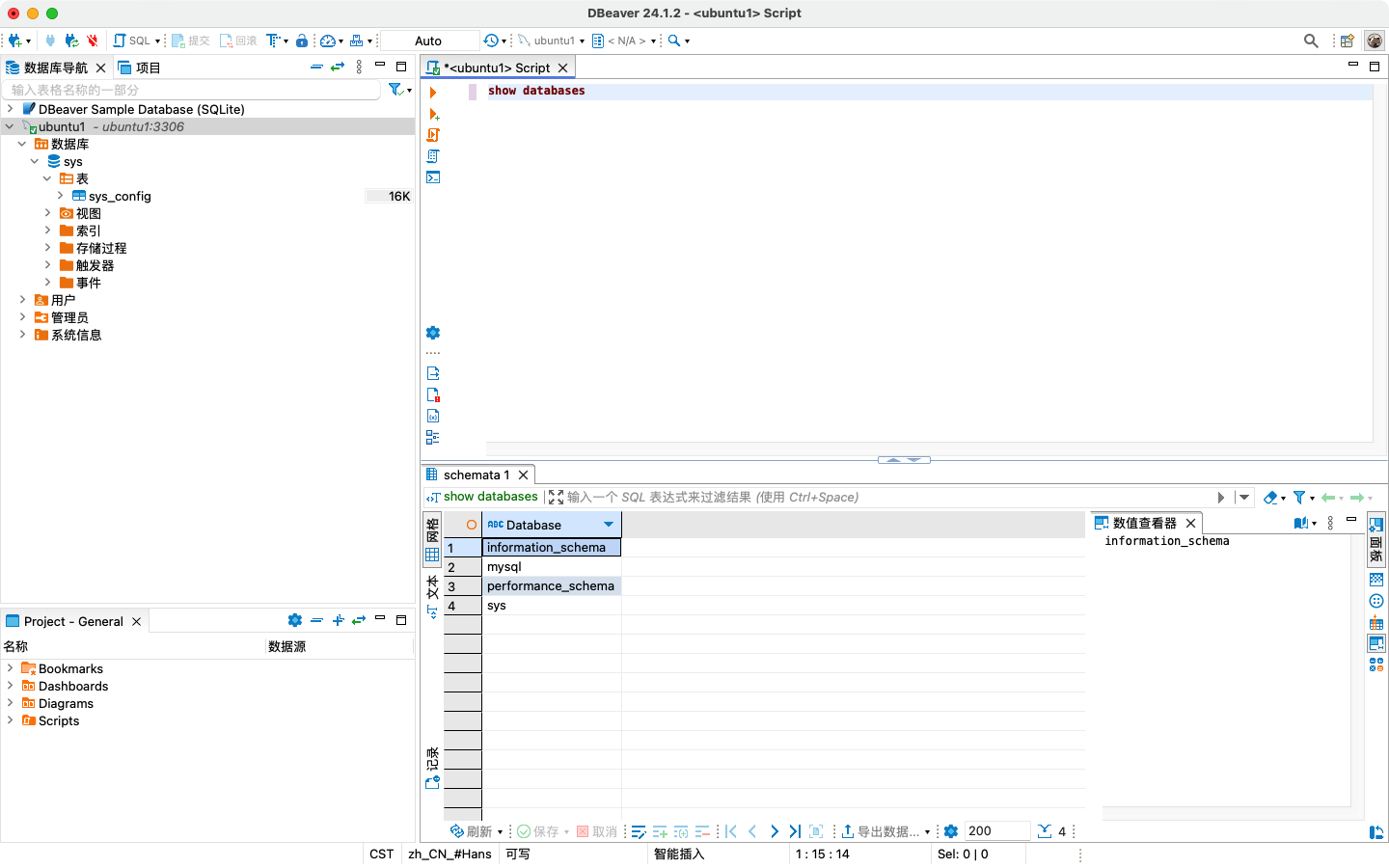Viewport: 1389px width, 868px height.
Task: Collapse the ubuntu1 connection node
Action: point(10,126)
